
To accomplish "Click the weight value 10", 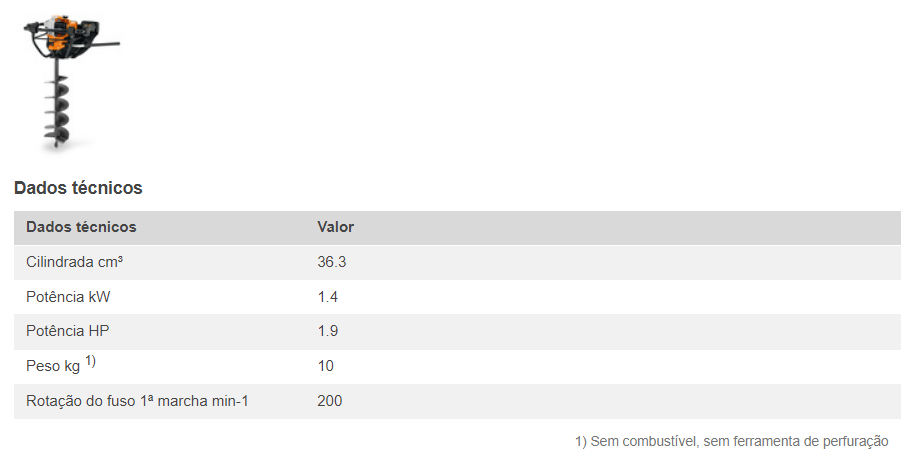I will [326, 366].
